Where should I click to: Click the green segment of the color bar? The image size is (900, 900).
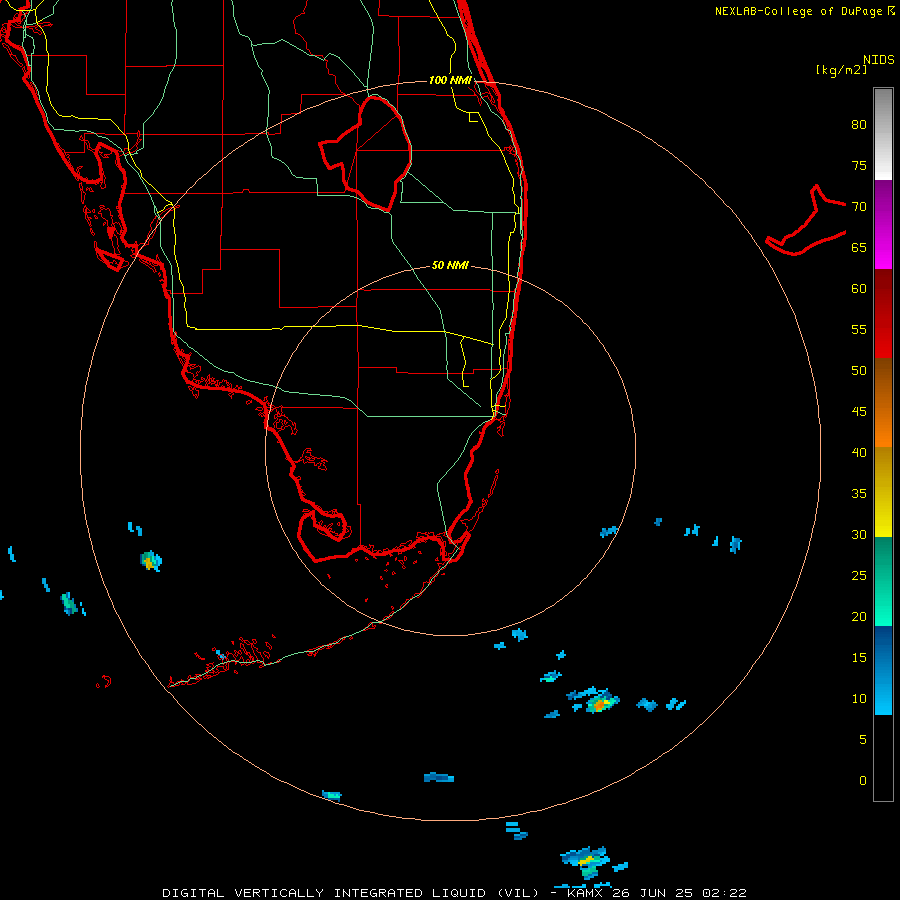click(883, 581)
